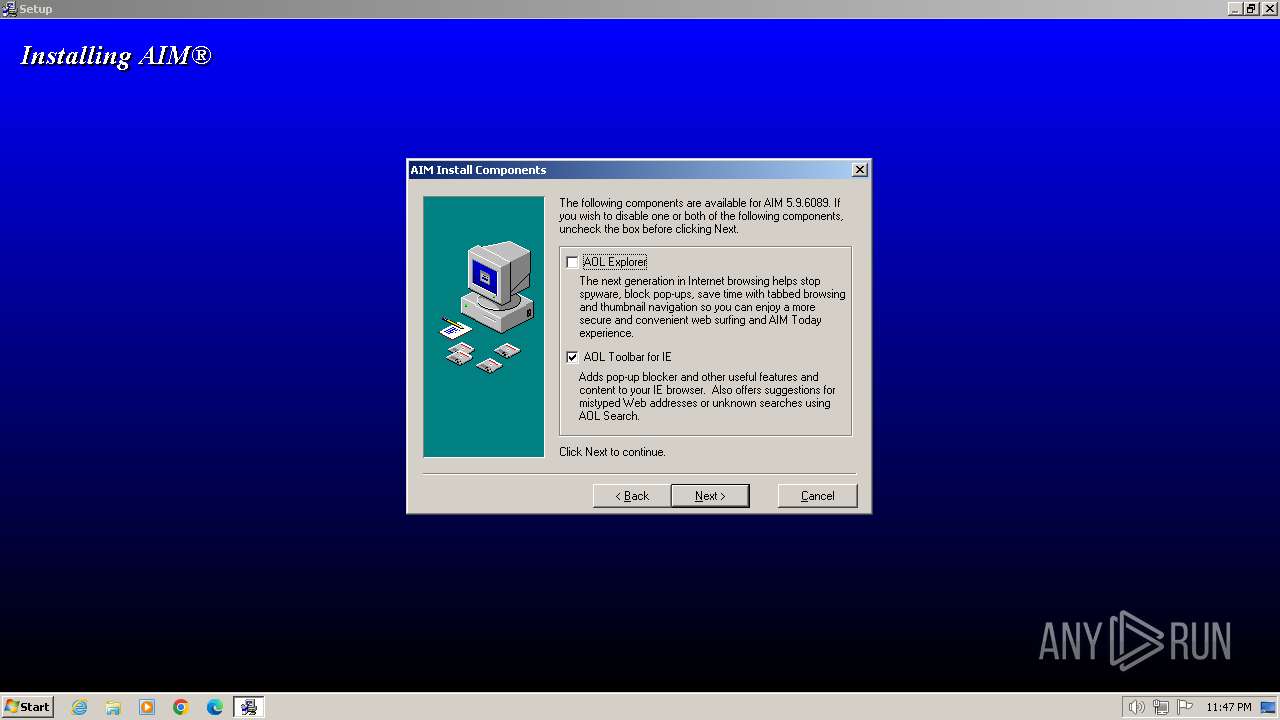
Task: Click the system clock showing 11:47 PM
Action: pos(1228,707)
